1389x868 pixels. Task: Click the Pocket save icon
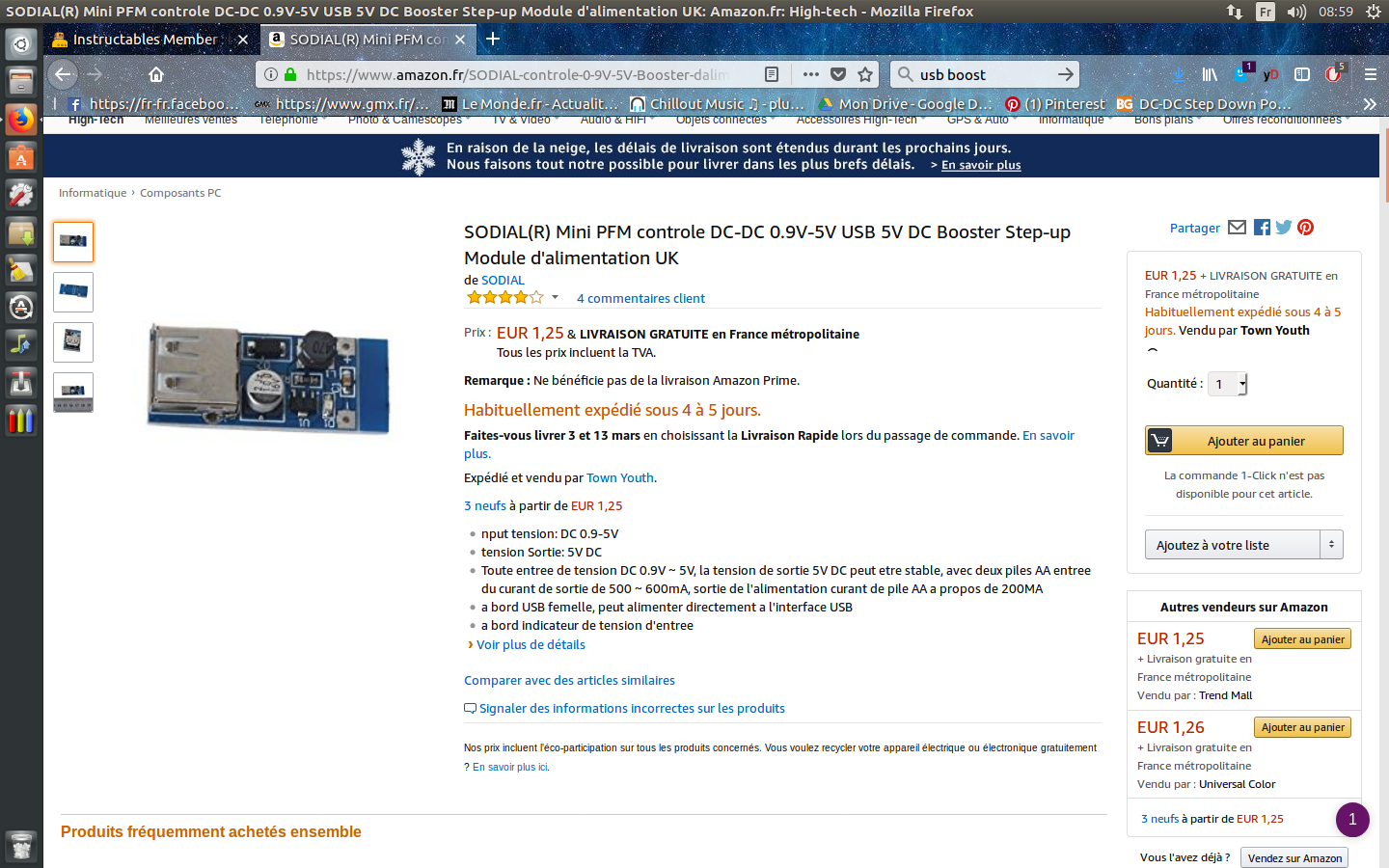pyautogui.click(x=838, y=74)
